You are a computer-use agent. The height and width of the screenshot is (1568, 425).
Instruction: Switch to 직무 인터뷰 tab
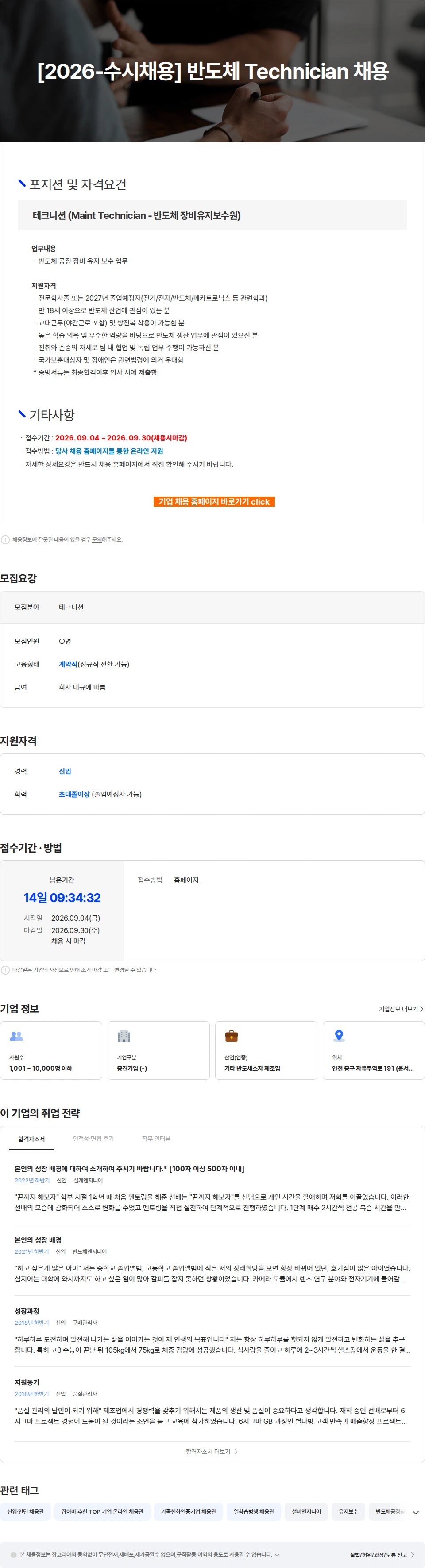point(156,1139)
